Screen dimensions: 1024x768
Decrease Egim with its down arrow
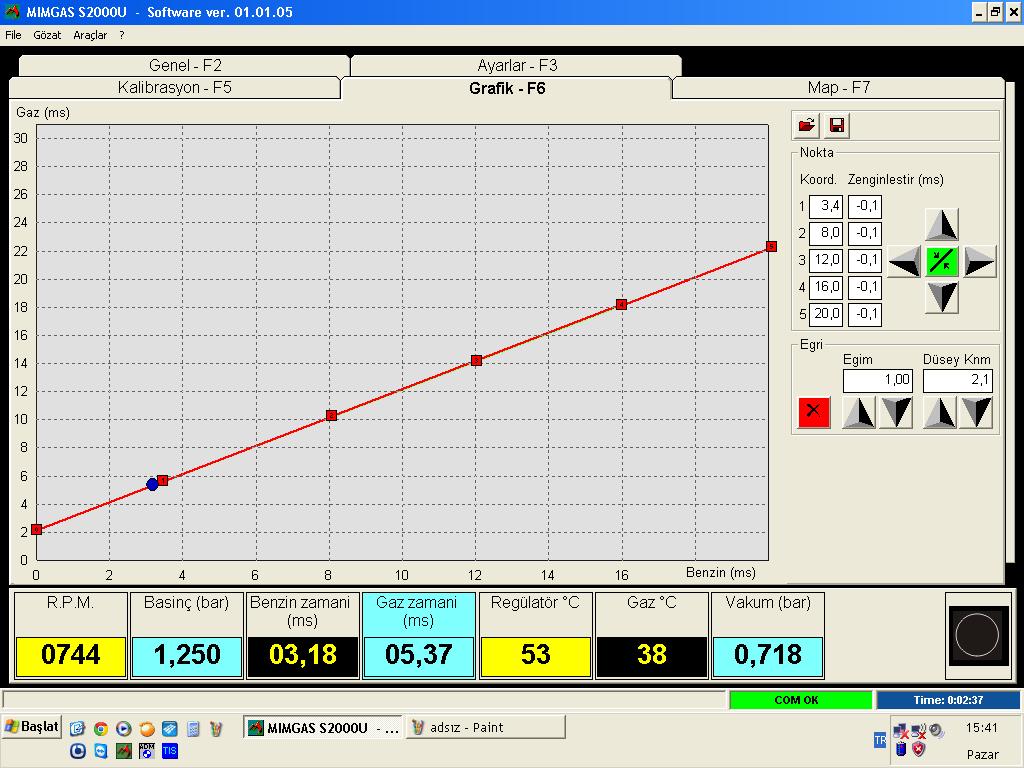pyautogui.click(x=896, y=412)
